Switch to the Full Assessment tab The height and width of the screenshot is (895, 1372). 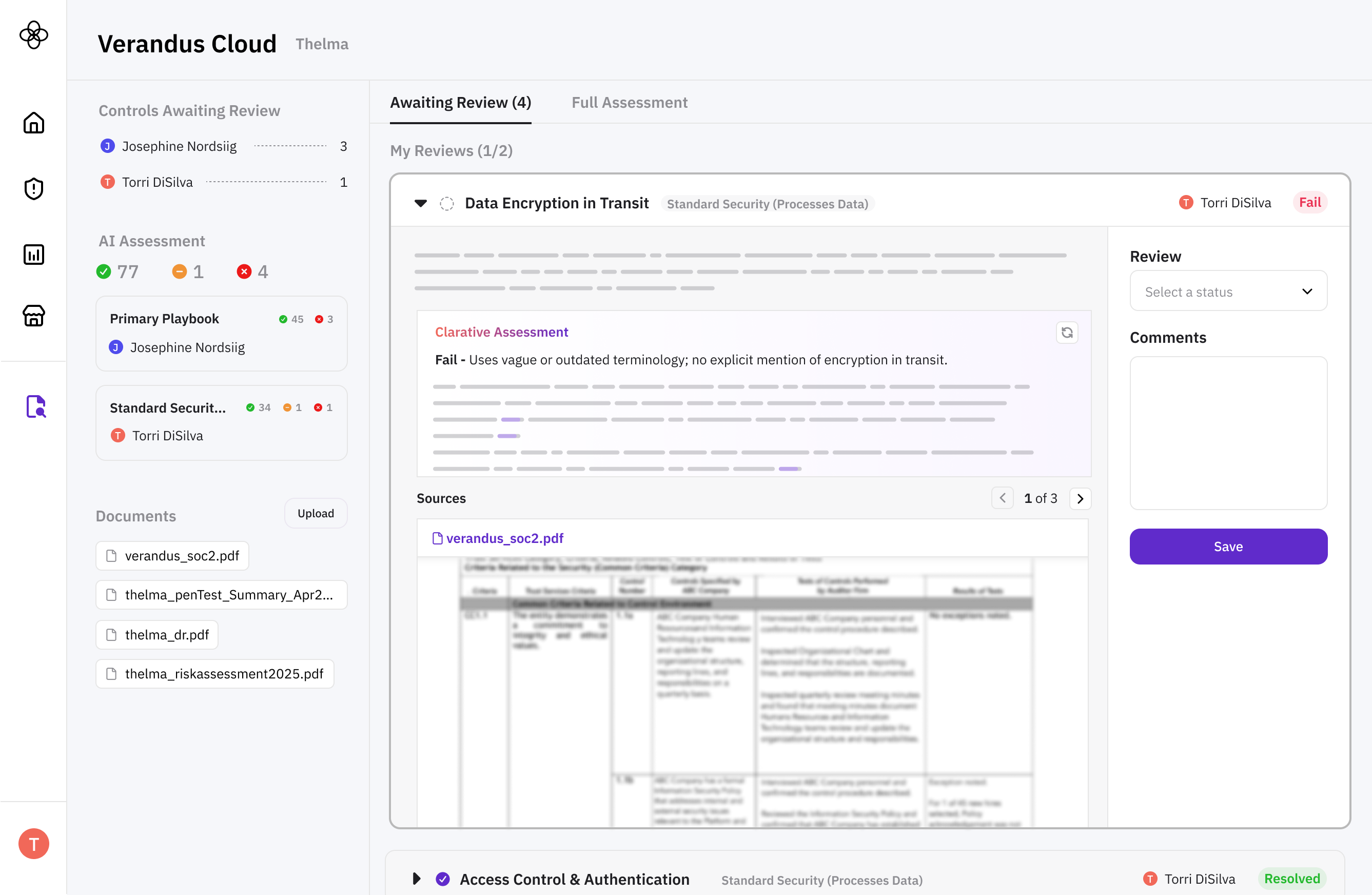(629, 103)
